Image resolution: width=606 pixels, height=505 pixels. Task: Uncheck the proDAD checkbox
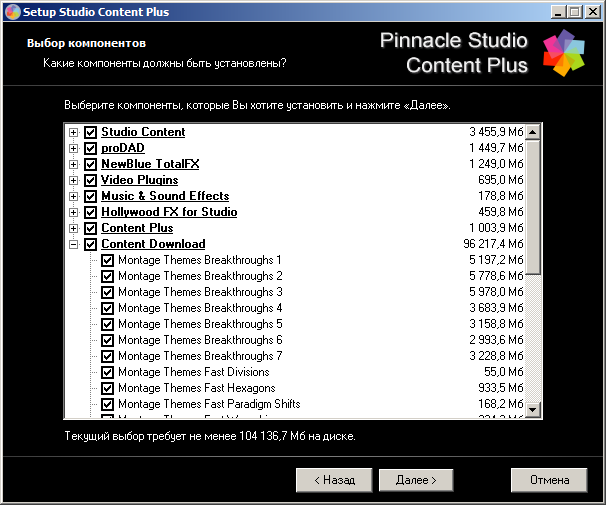(90, 148)
